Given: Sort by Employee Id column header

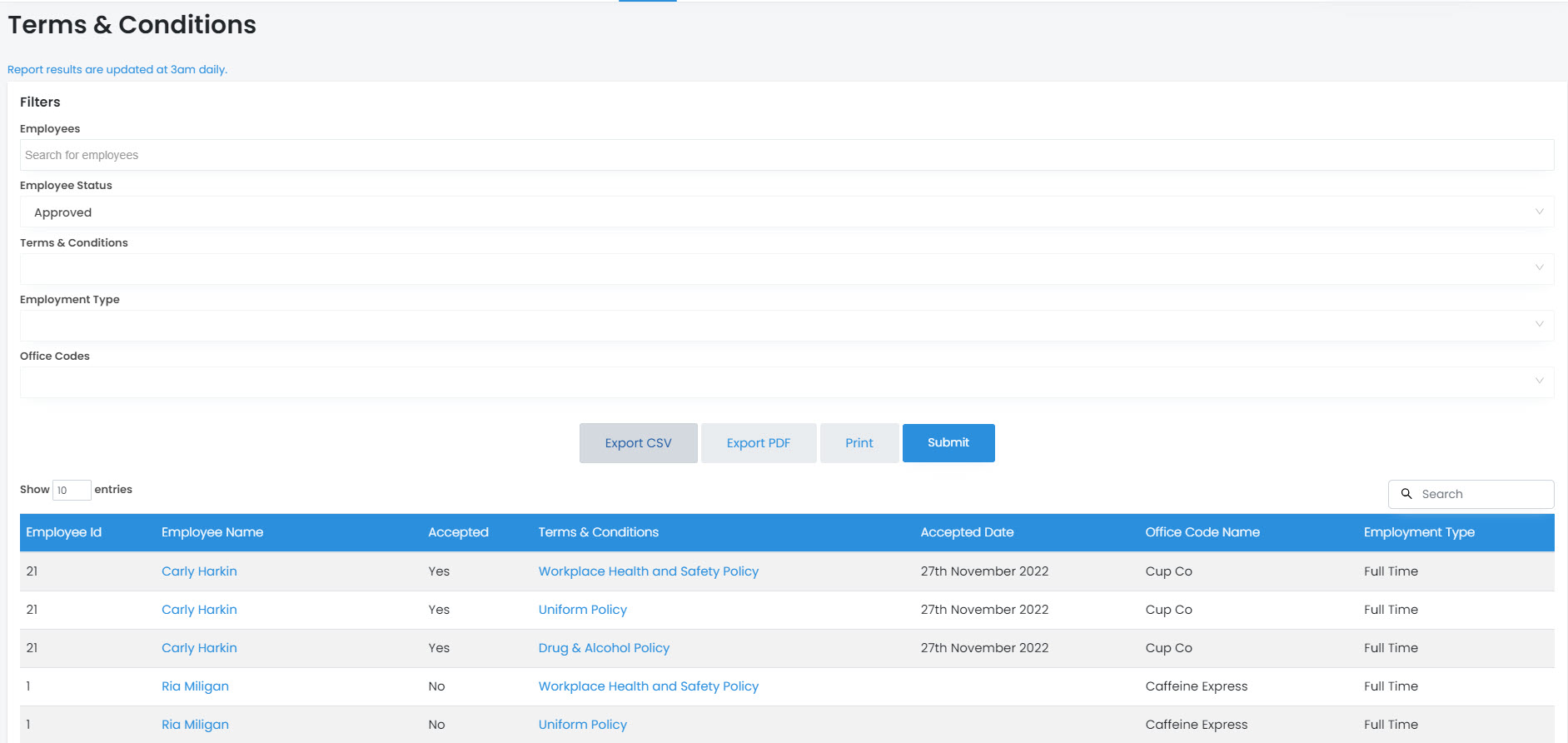Looking at the screenshot, I should point(64,532).
